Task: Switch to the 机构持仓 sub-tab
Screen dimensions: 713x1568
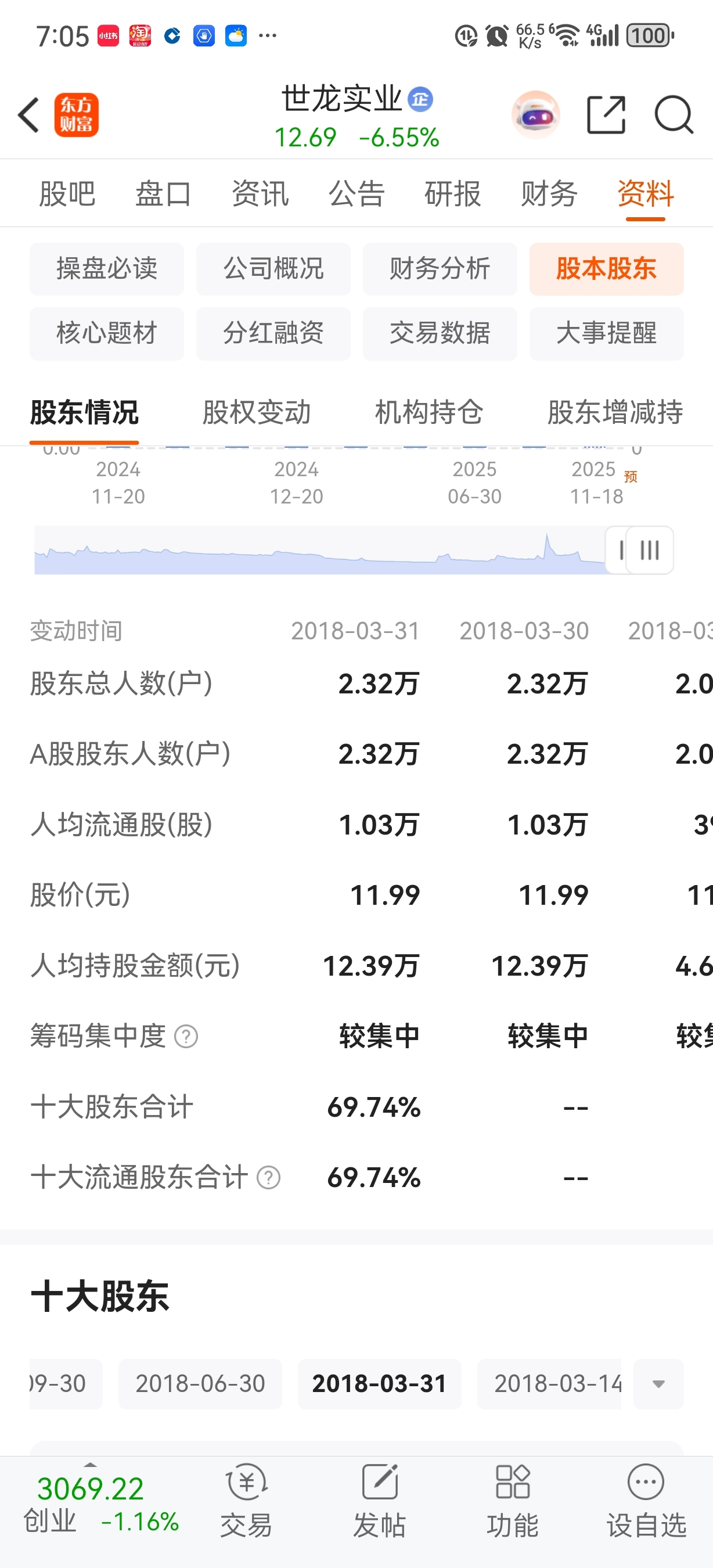Action: (x=430, y=413)
